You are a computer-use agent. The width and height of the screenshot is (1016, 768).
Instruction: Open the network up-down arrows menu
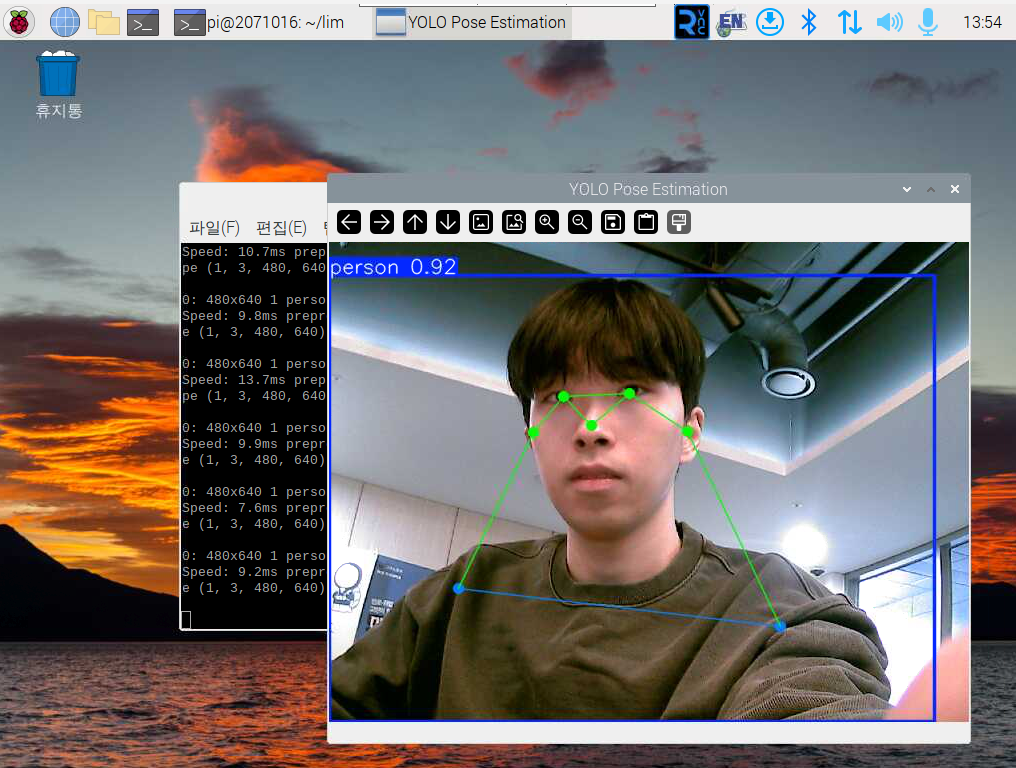[849, 22]
